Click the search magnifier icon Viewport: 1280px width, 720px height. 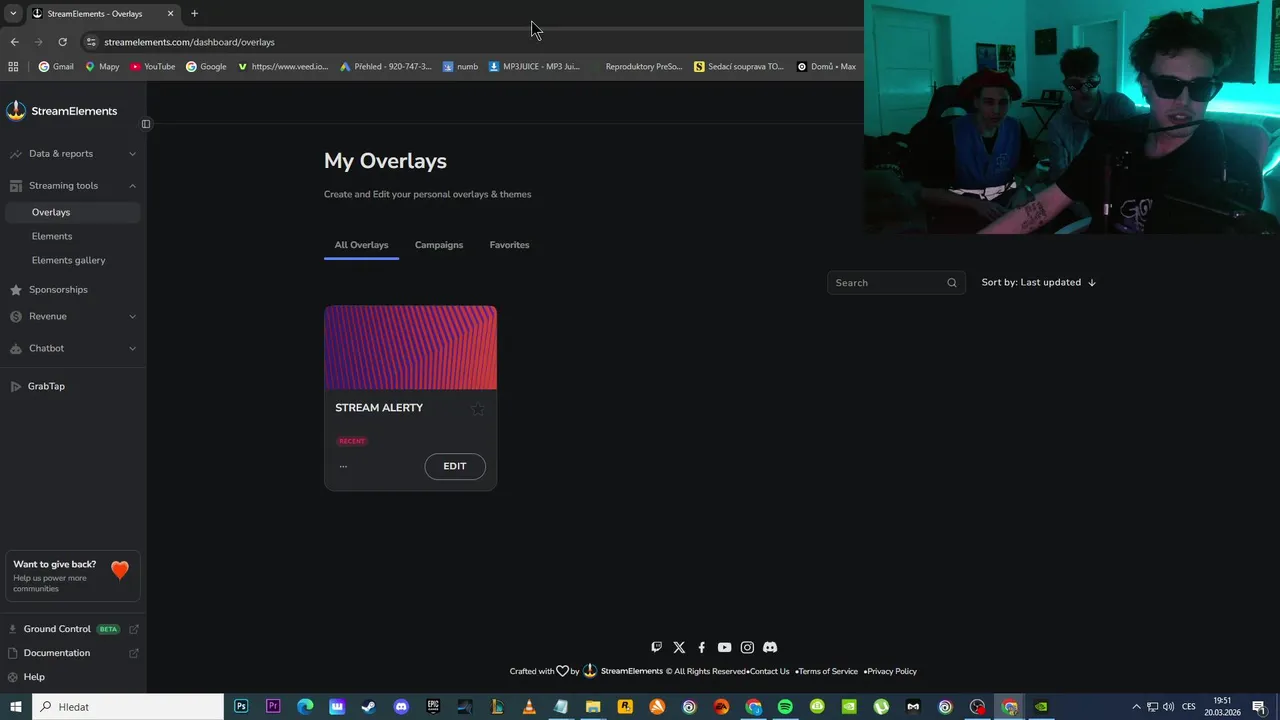point(952,283)
